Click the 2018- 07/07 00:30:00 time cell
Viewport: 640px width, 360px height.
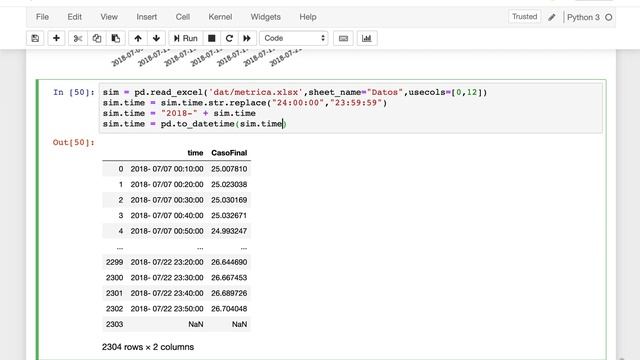coord(167,200)
